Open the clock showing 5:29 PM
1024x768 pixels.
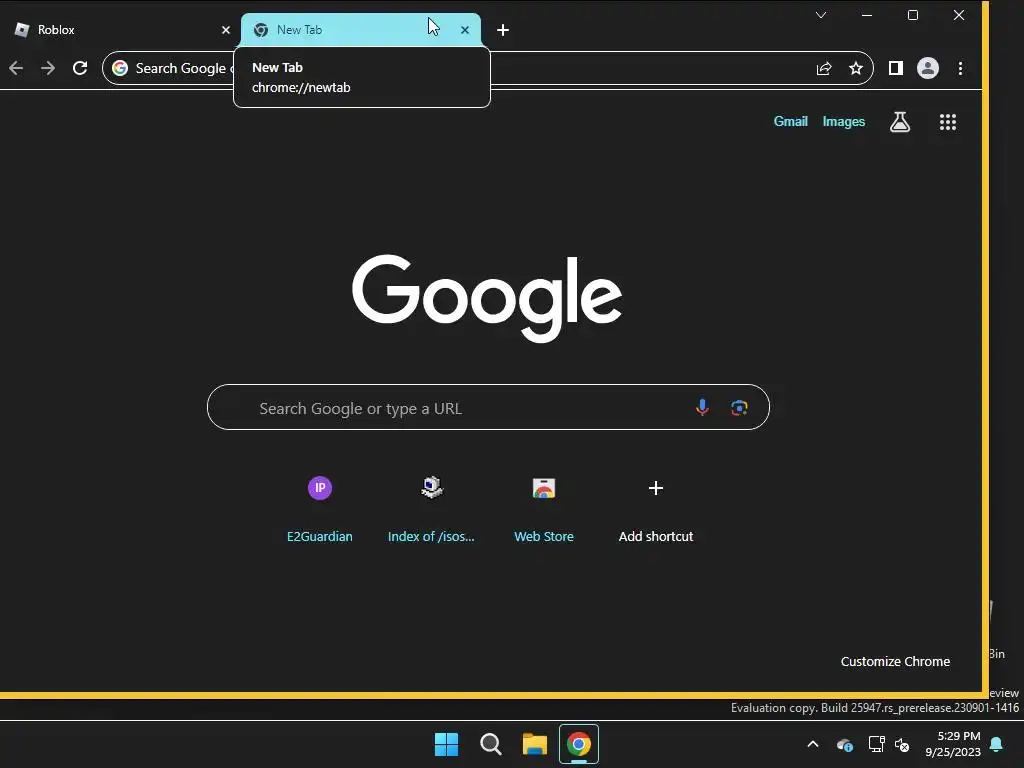point(953,744)
